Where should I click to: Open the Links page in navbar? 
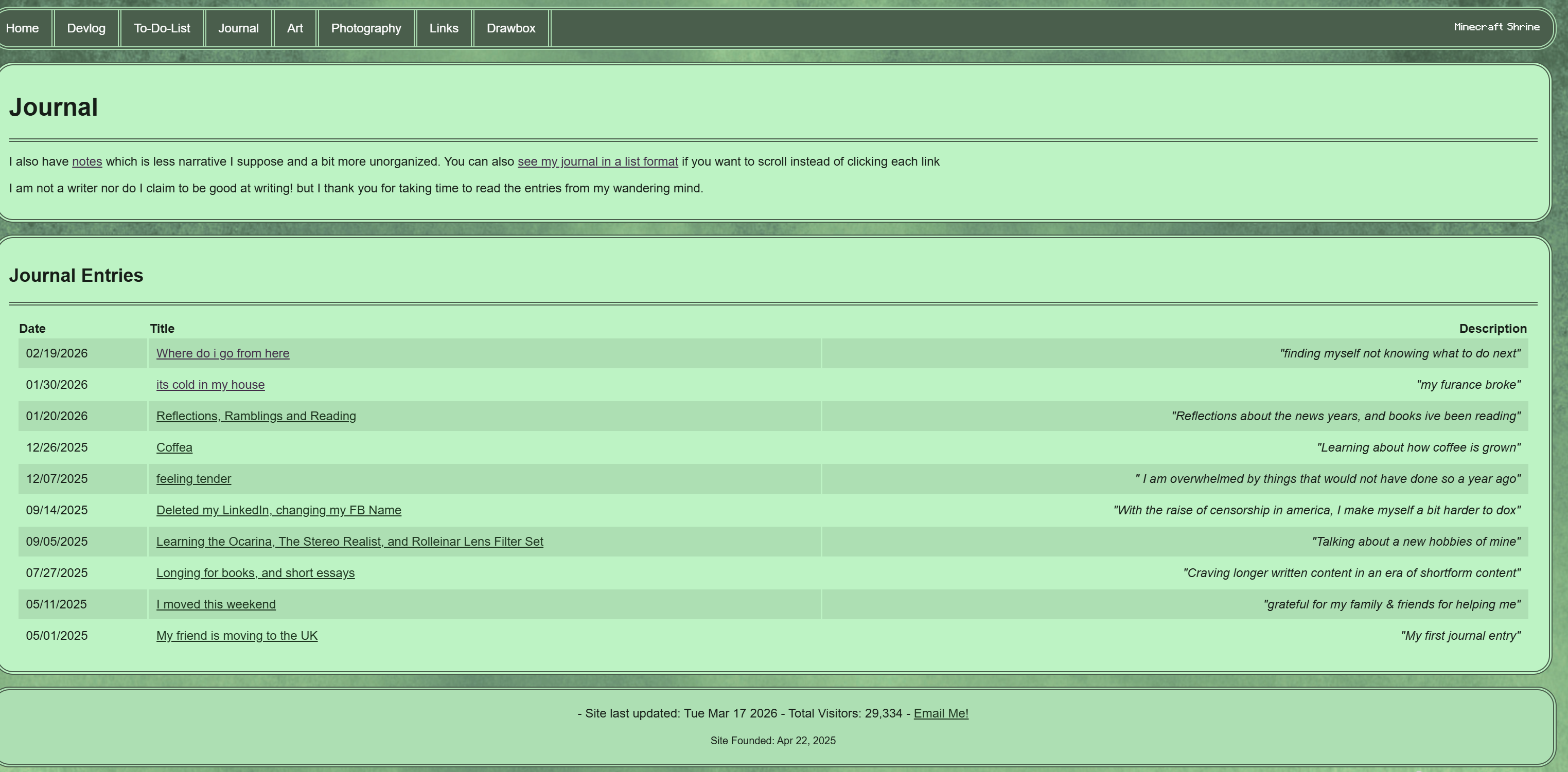pos(444,29)
